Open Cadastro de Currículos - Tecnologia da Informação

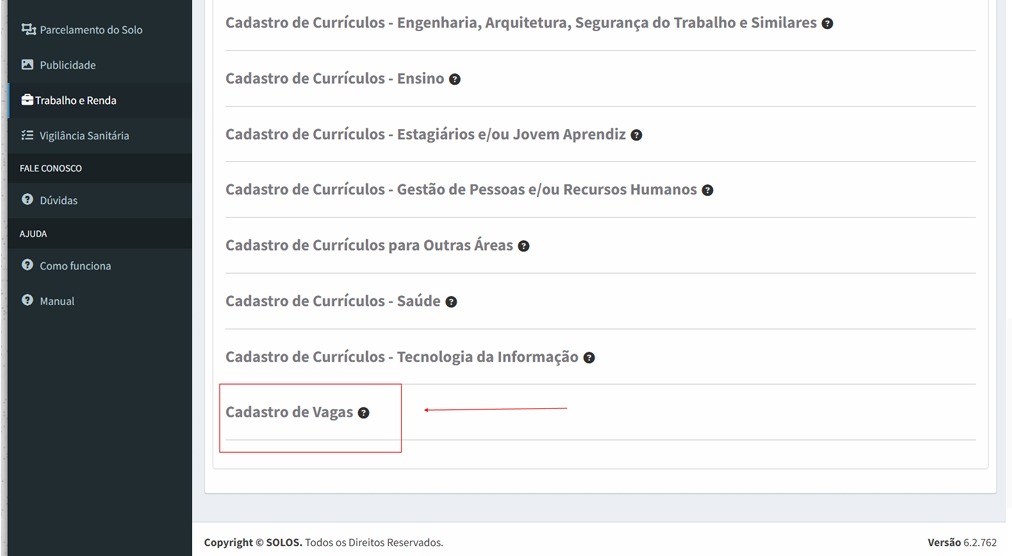tap(401, 357)
